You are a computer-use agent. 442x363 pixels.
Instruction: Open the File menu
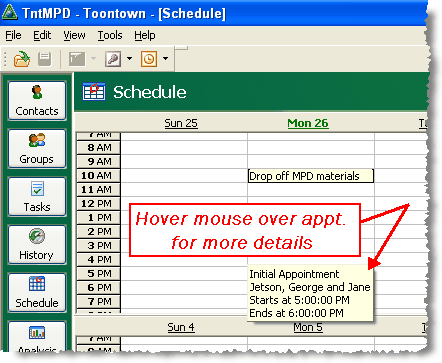click(13, 35)
